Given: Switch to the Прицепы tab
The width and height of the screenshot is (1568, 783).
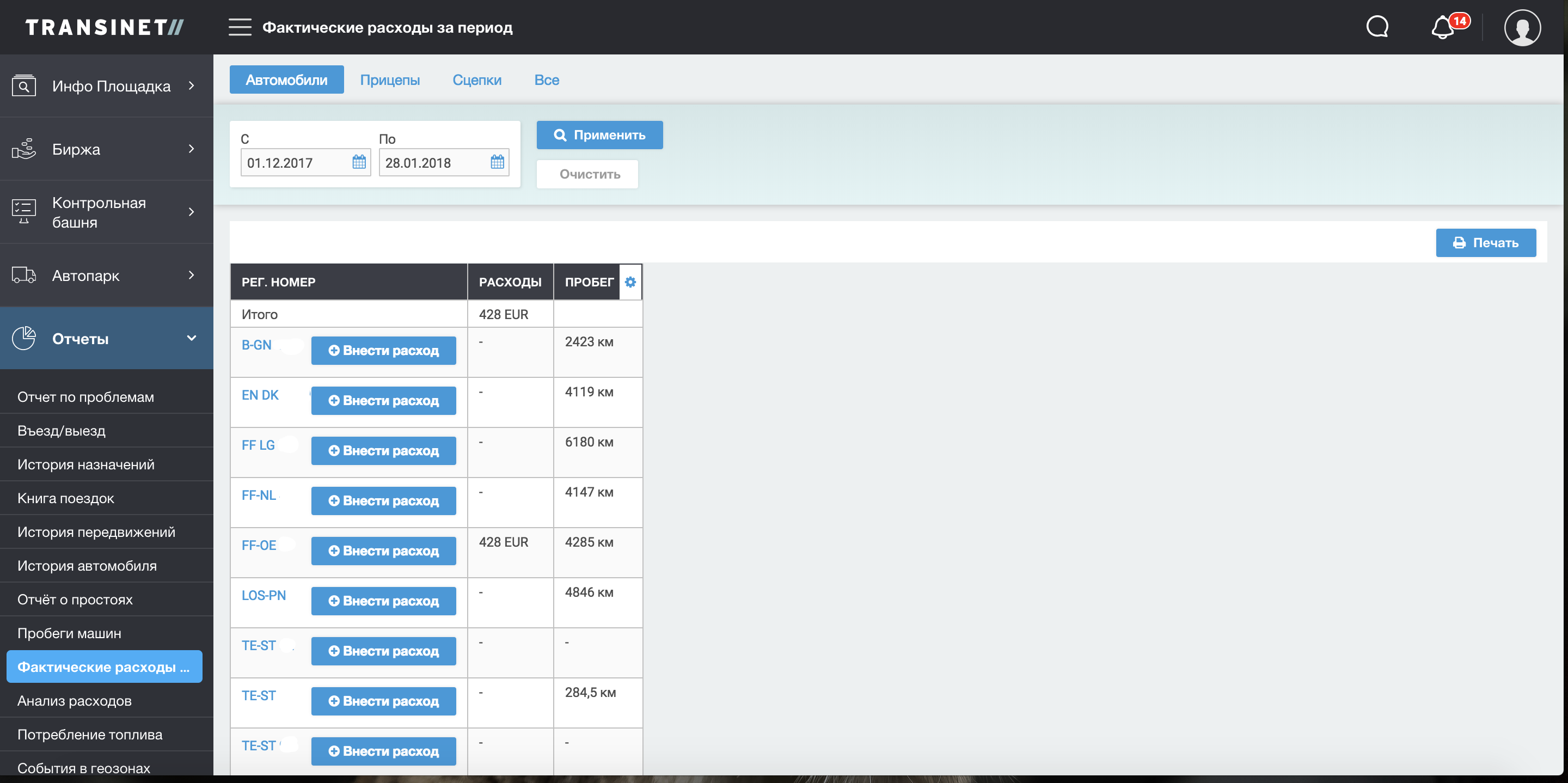Looking at the screenshot, I should [x=390, y=79].
